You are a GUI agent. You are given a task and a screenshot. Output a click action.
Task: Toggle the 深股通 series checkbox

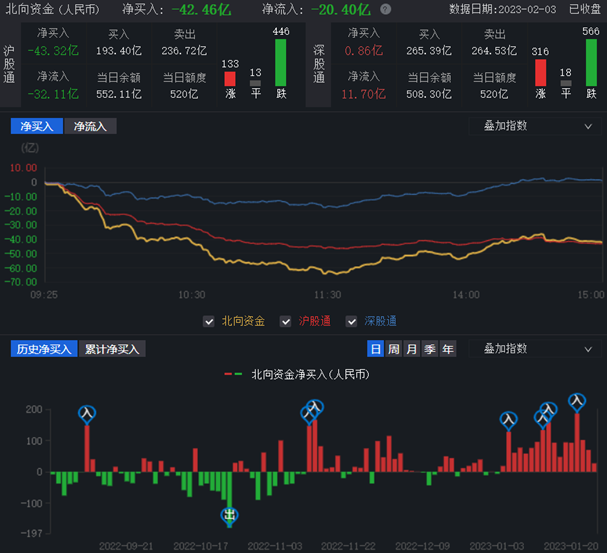(x=353, y=321)
